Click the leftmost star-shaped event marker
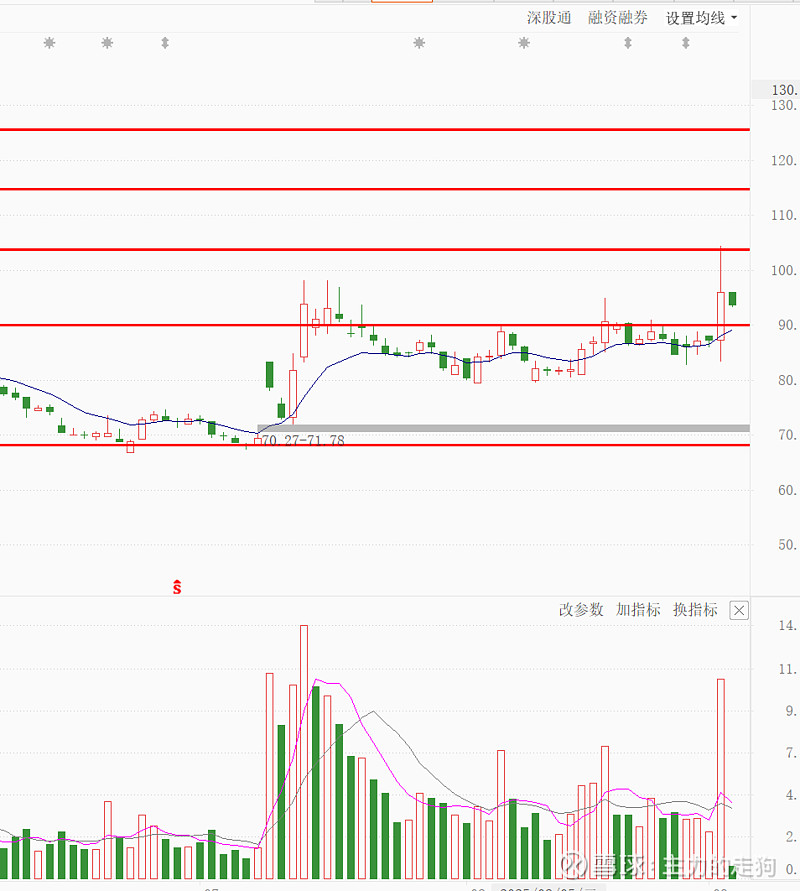This screenshot has width=800, height=891. 49,43
